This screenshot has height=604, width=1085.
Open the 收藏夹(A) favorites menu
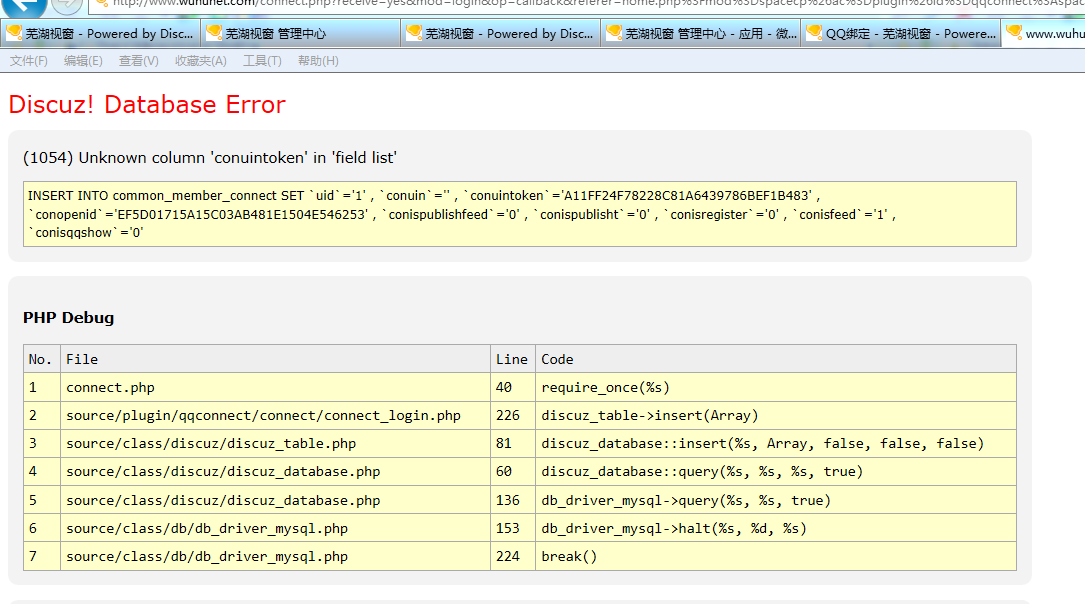pos(200,61)
